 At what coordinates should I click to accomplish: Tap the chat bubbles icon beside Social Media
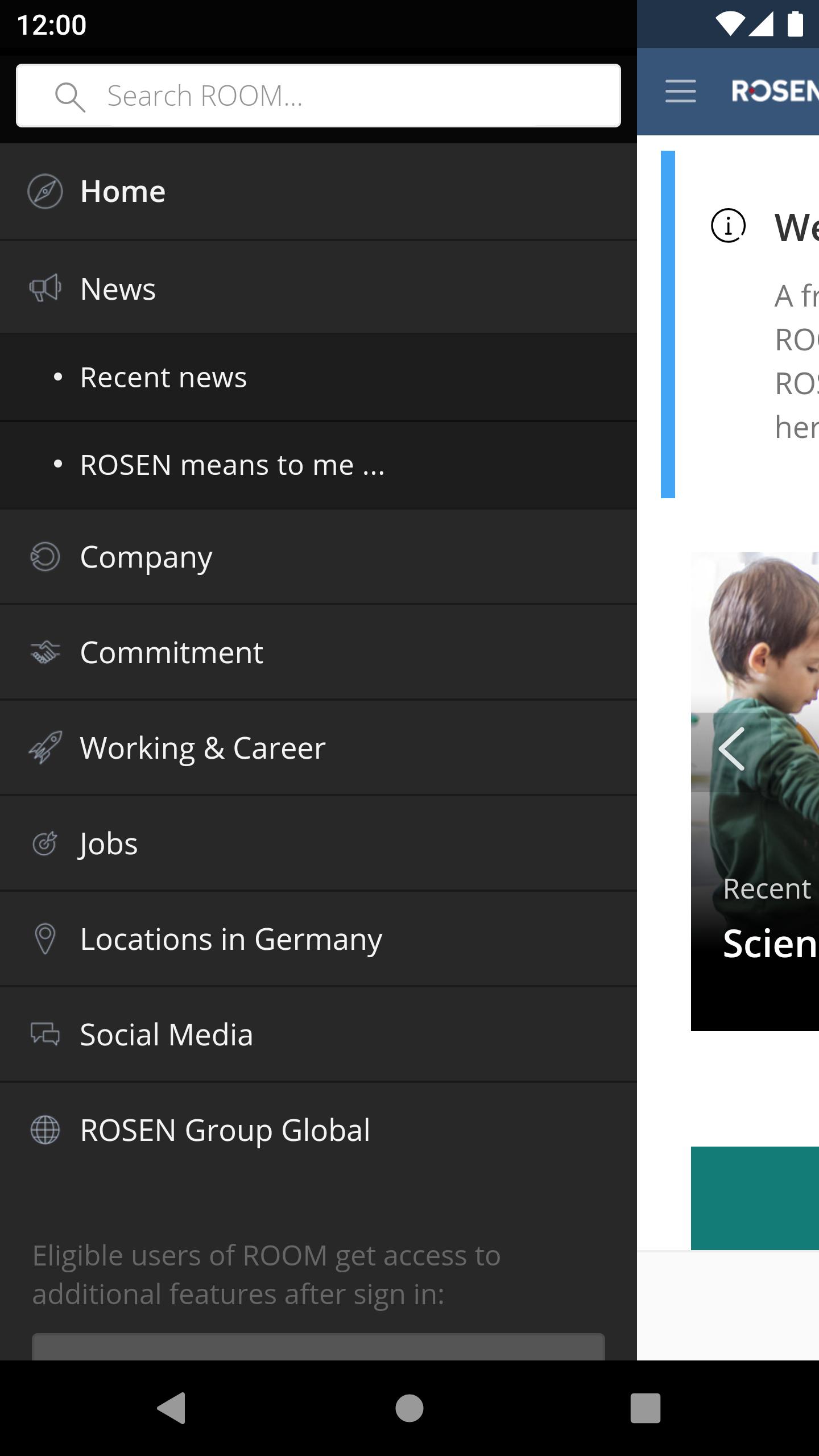click(x=45, y=1034)
